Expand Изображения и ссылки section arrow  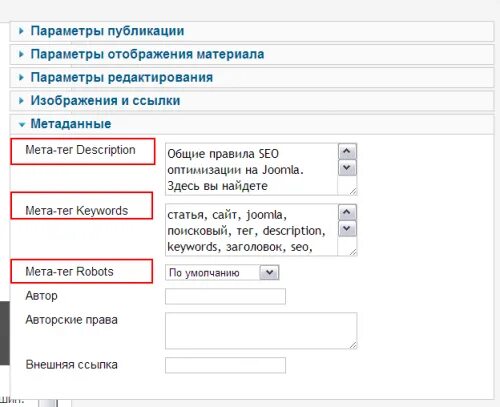pos(21,101)
